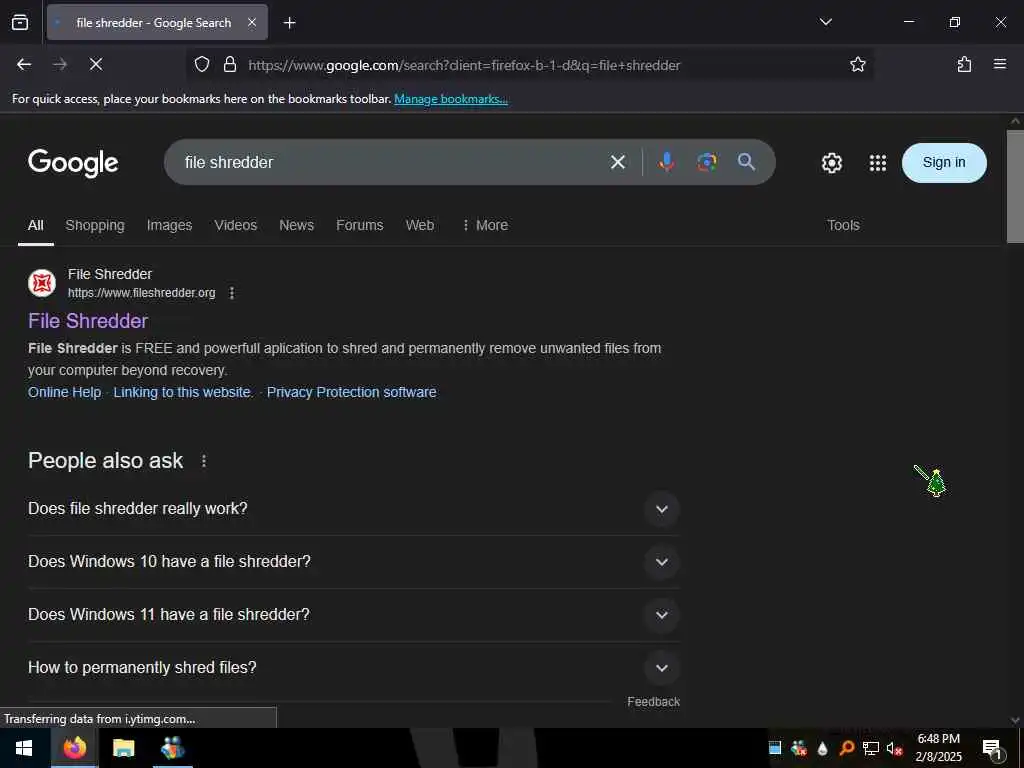Switch to Firefox in the taskbar

(74, 748)
